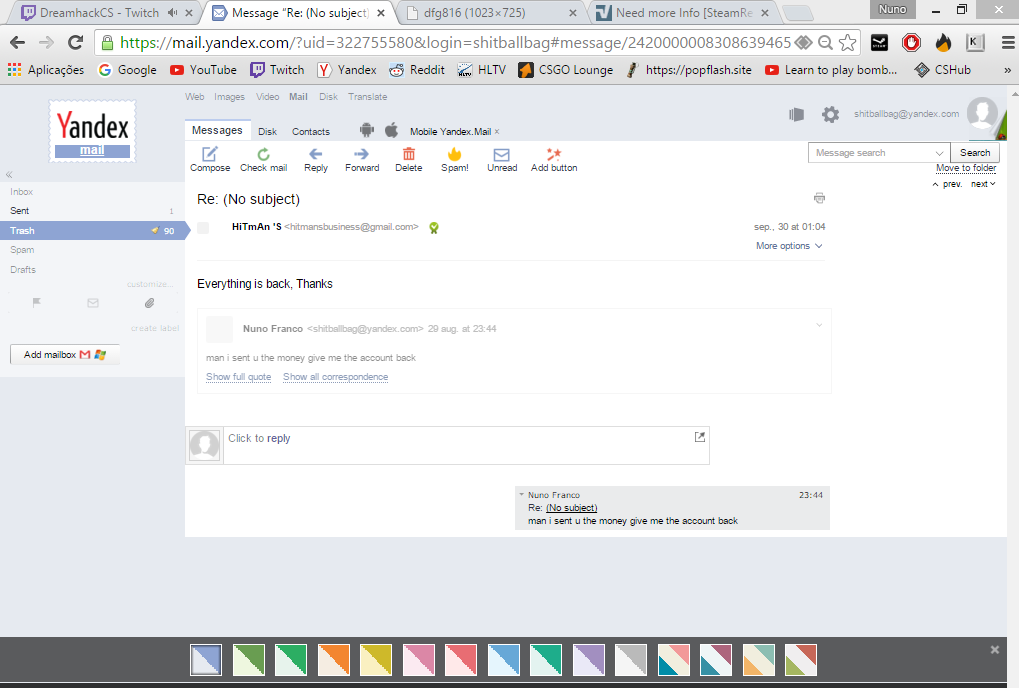The image size is (1019, 688).
Task: Click the Check mail refresh icon
Action: coord(263,155)
